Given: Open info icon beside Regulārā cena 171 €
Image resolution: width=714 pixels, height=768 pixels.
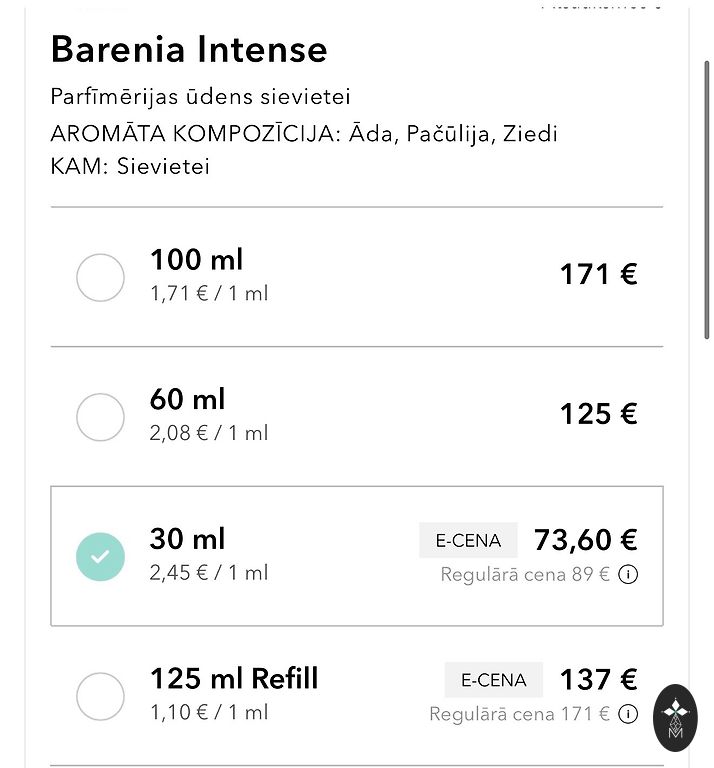Looking at the screenshot, I should coord(628,714).
